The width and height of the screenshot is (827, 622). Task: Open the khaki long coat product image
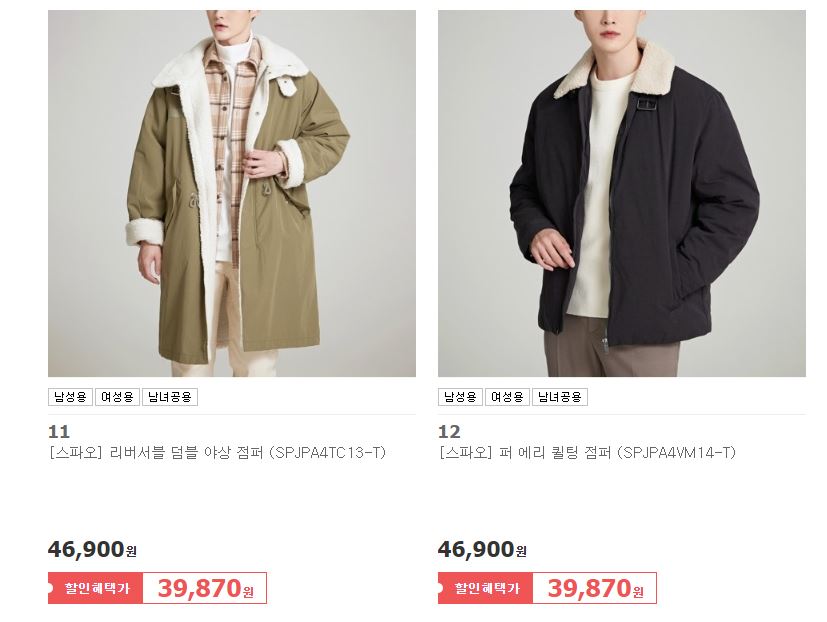[x=232, y=193]
